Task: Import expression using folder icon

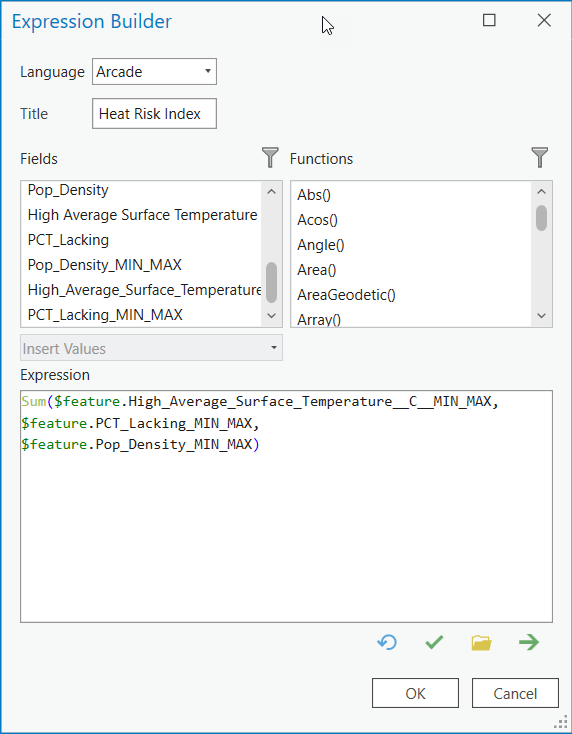Action: click(x=481, y=643)
